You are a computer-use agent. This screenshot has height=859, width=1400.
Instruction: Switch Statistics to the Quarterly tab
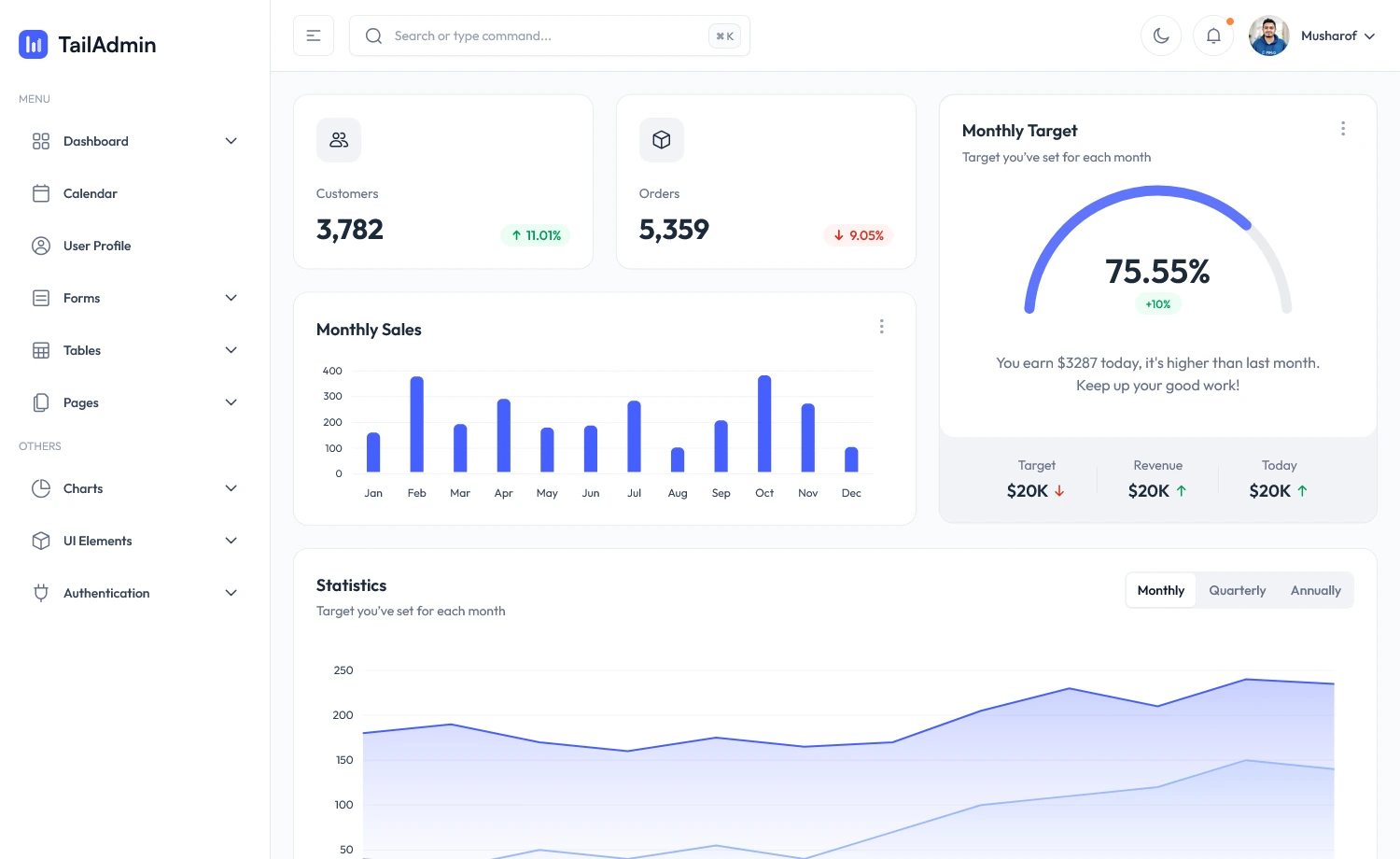[x=1237, y=590]
